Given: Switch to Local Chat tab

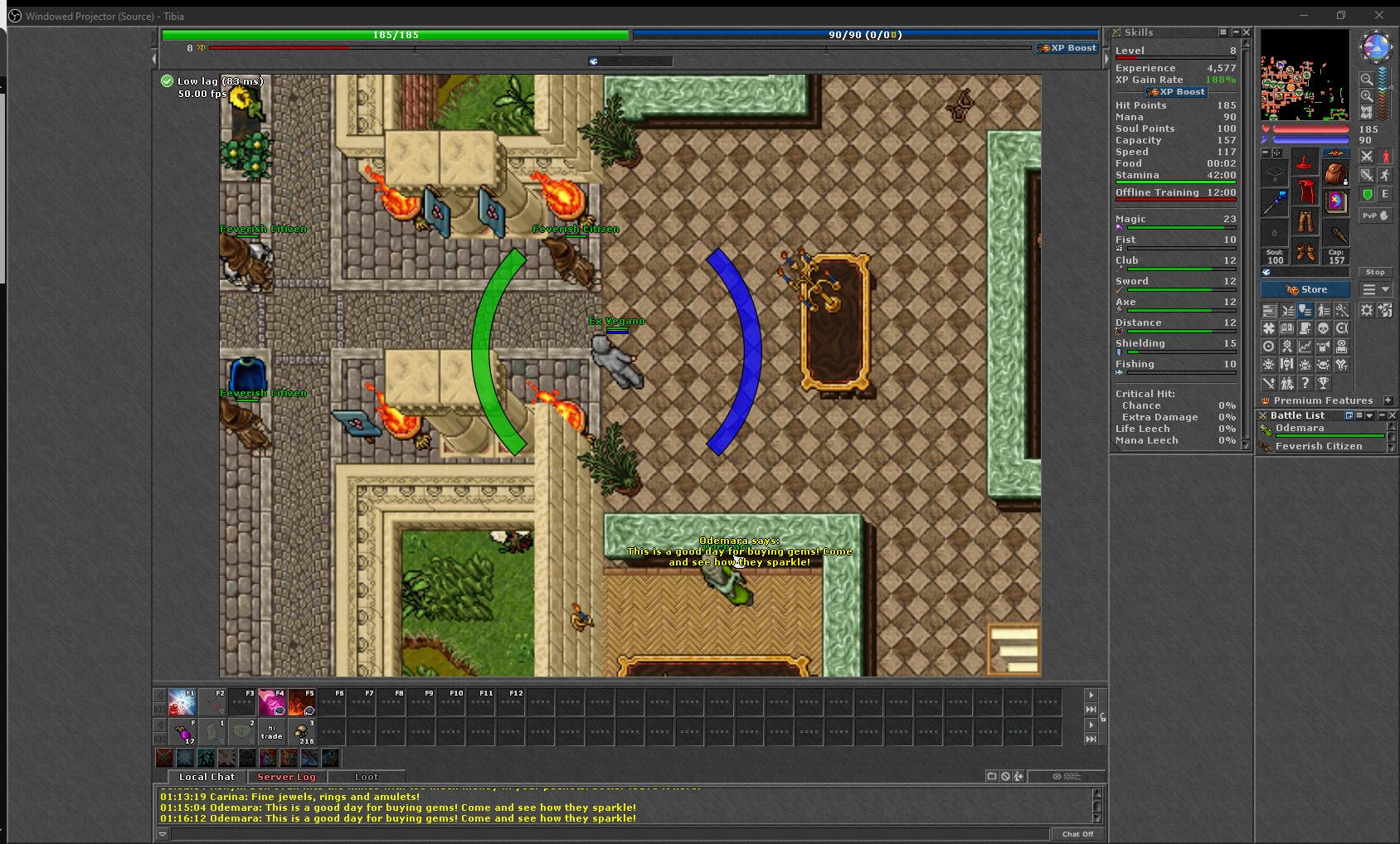Looking at the screenshot, I should tap(207, 777).
